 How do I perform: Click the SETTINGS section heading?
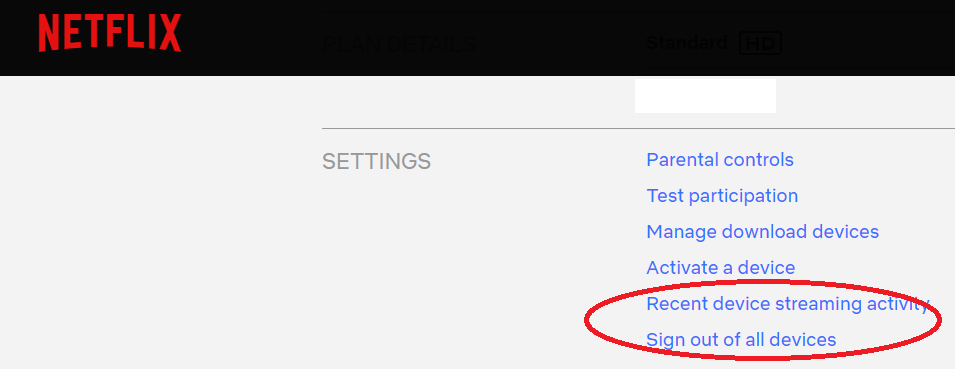[376, 161]
